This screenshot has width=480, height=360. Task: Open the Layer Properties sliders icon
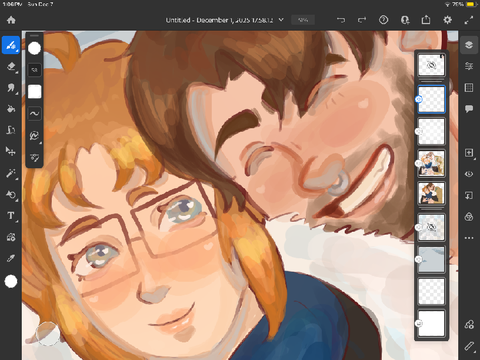point(469,66)
